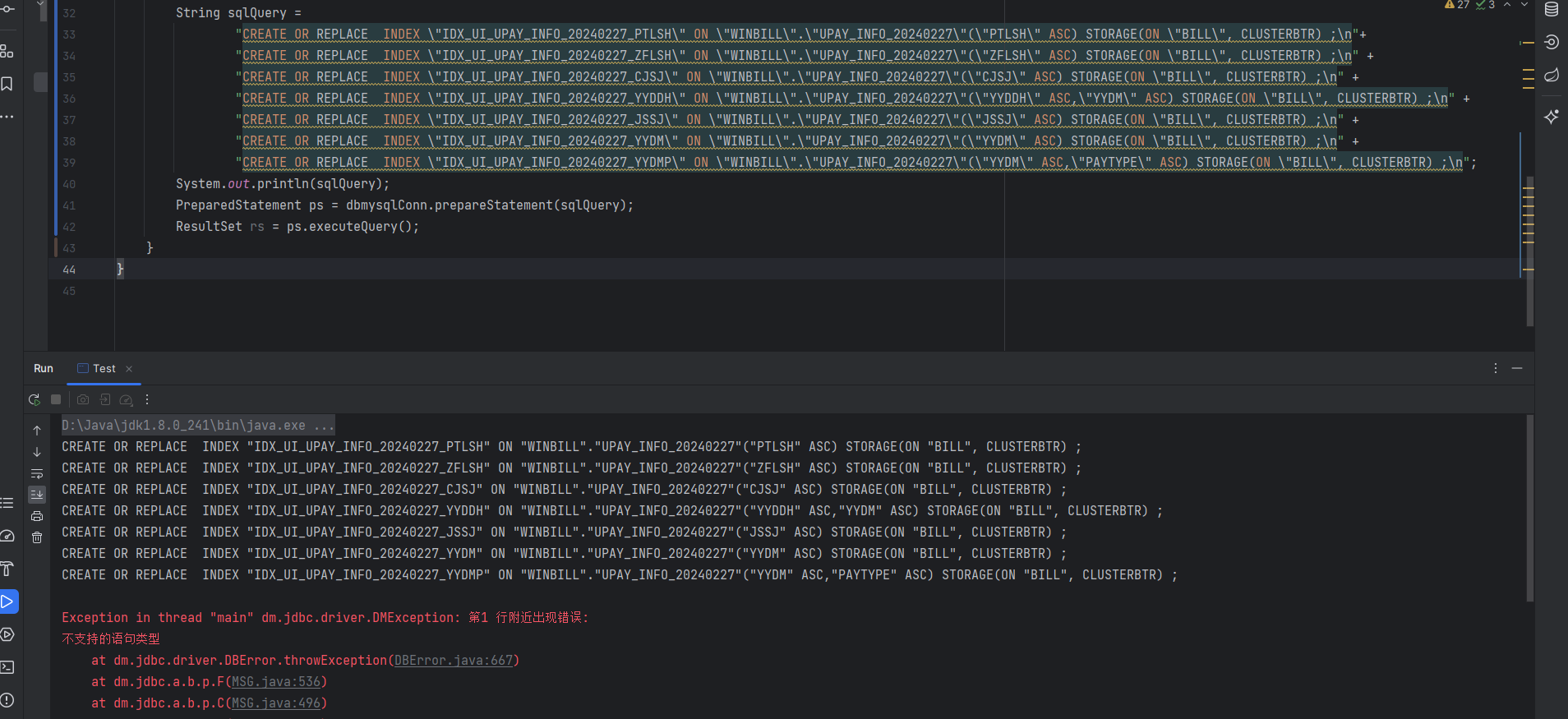Image resolution: width=1568 pixels, height=719 pixels.
Task: Jump down the stack trace with the down arrow
Action: pos(37,452)
